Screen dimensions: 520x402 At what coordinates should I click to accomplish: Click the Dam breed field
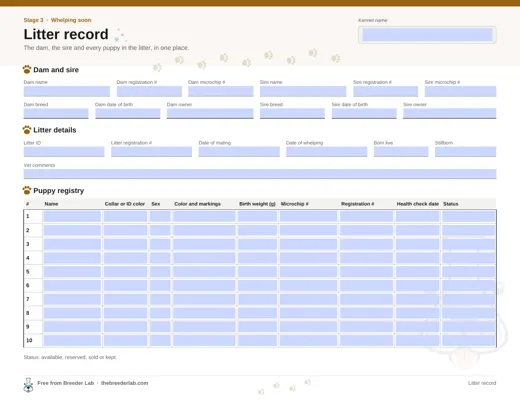click(x=56, y=113)
